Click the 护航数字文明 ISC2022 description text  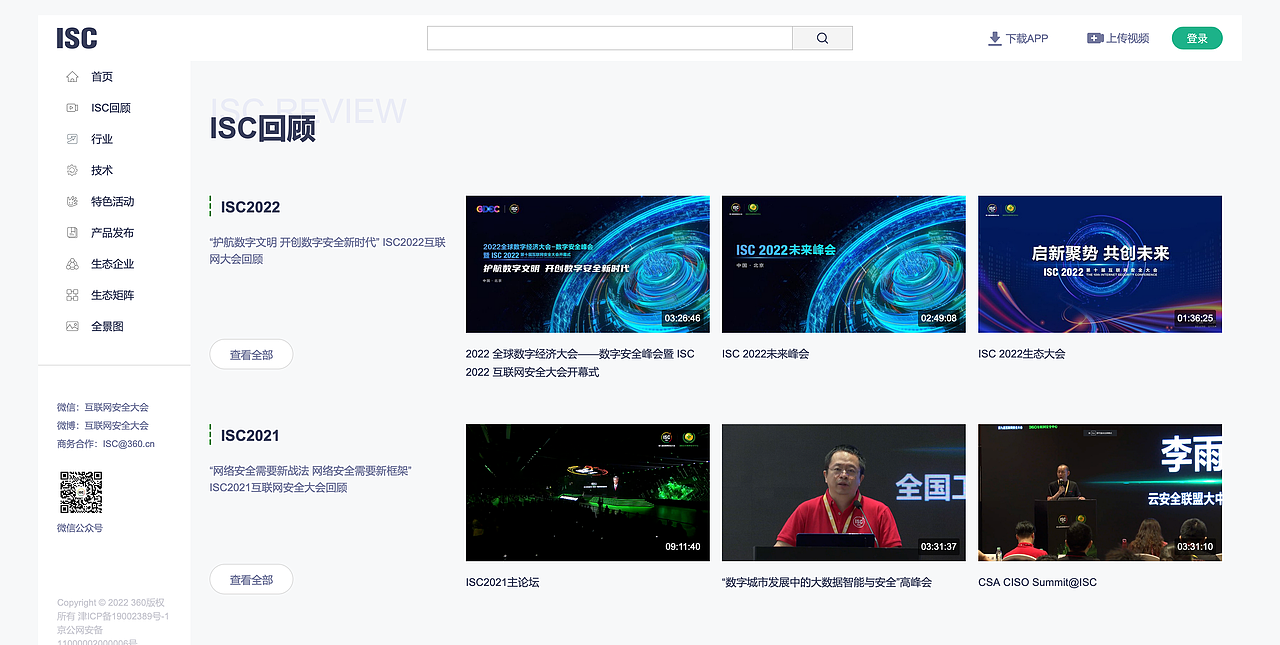(327, 250)
